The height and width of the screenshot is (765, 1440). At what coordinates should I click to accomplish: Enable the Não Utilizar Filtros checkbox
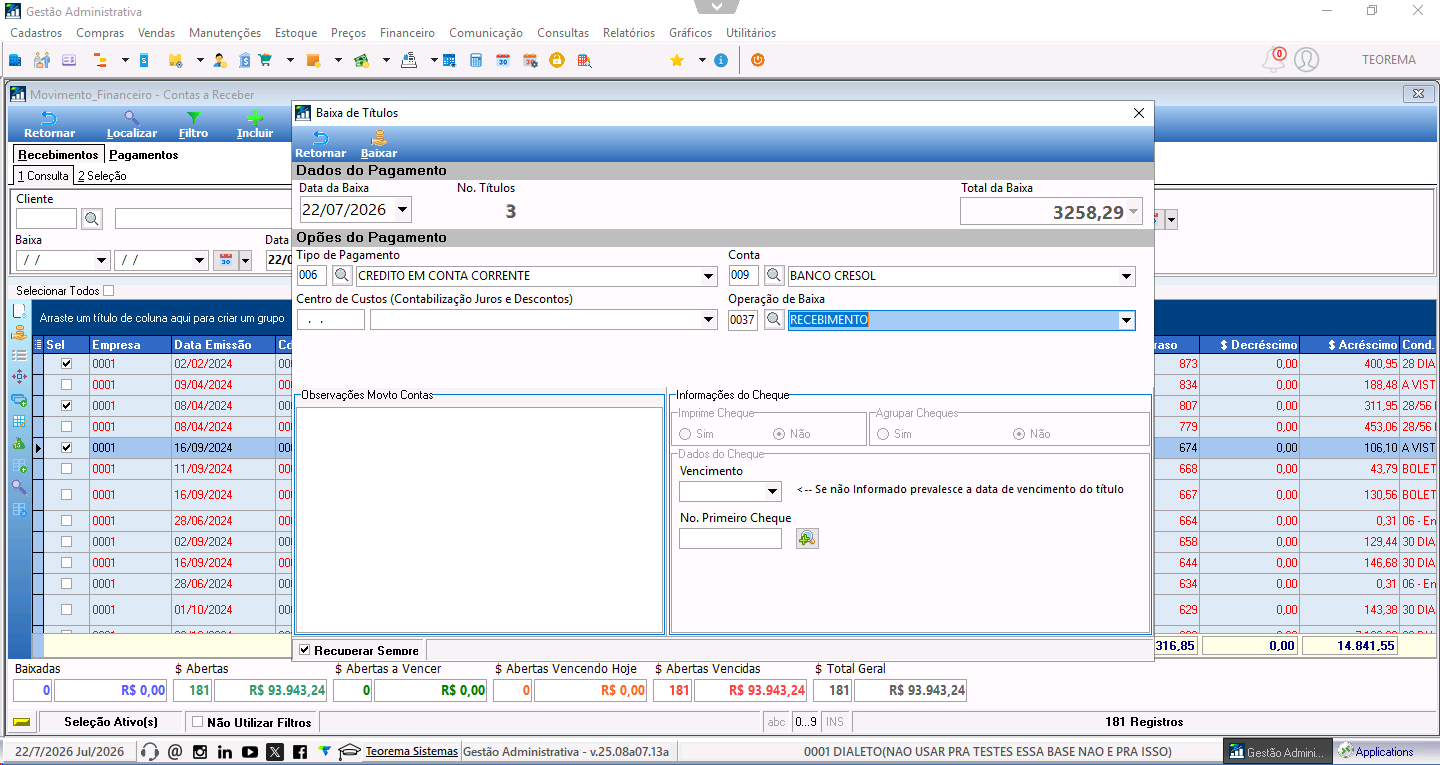pos(197,722)
